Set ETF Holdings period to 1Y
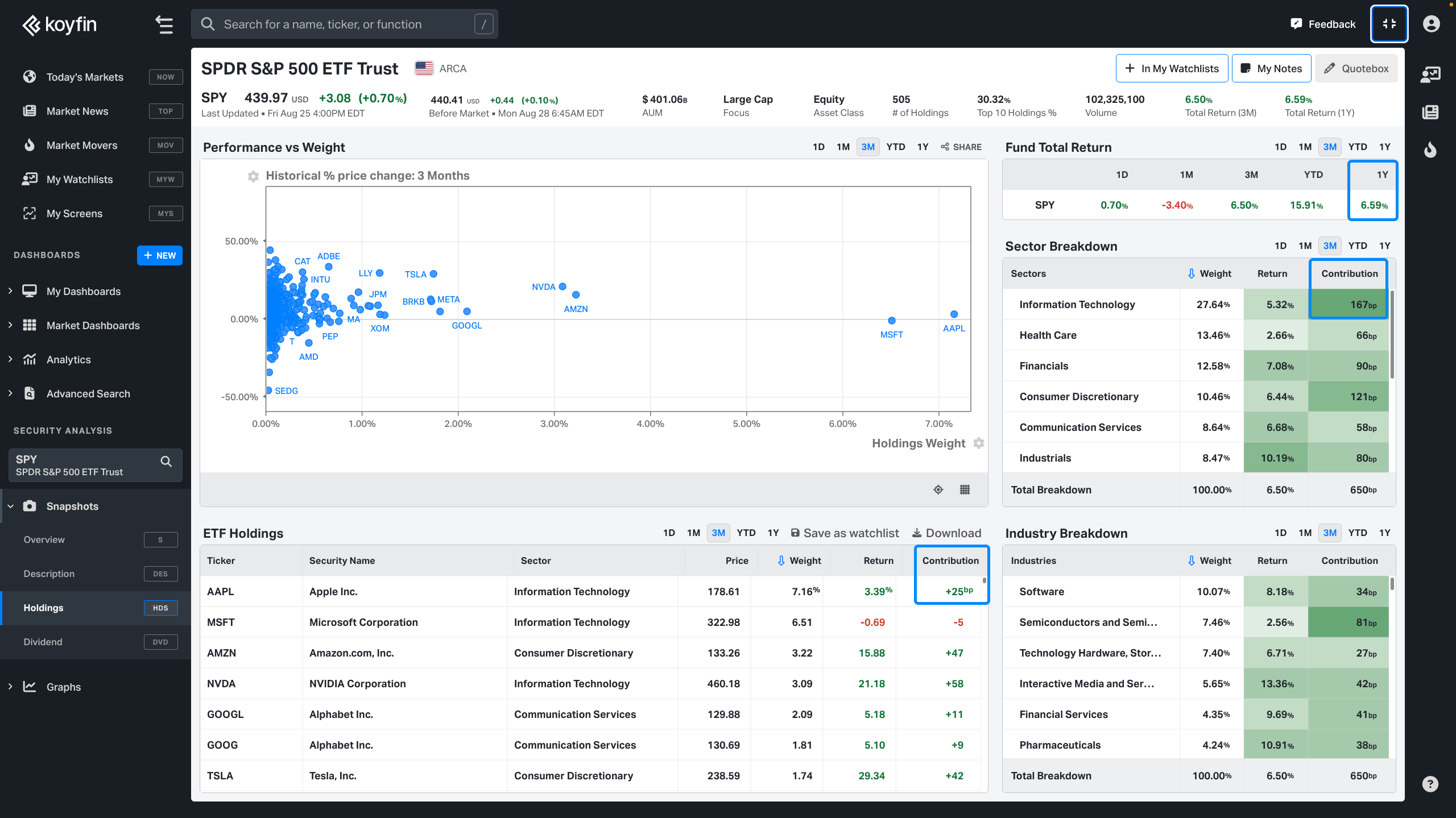The image size is (1456, 818). pos(773,533)
